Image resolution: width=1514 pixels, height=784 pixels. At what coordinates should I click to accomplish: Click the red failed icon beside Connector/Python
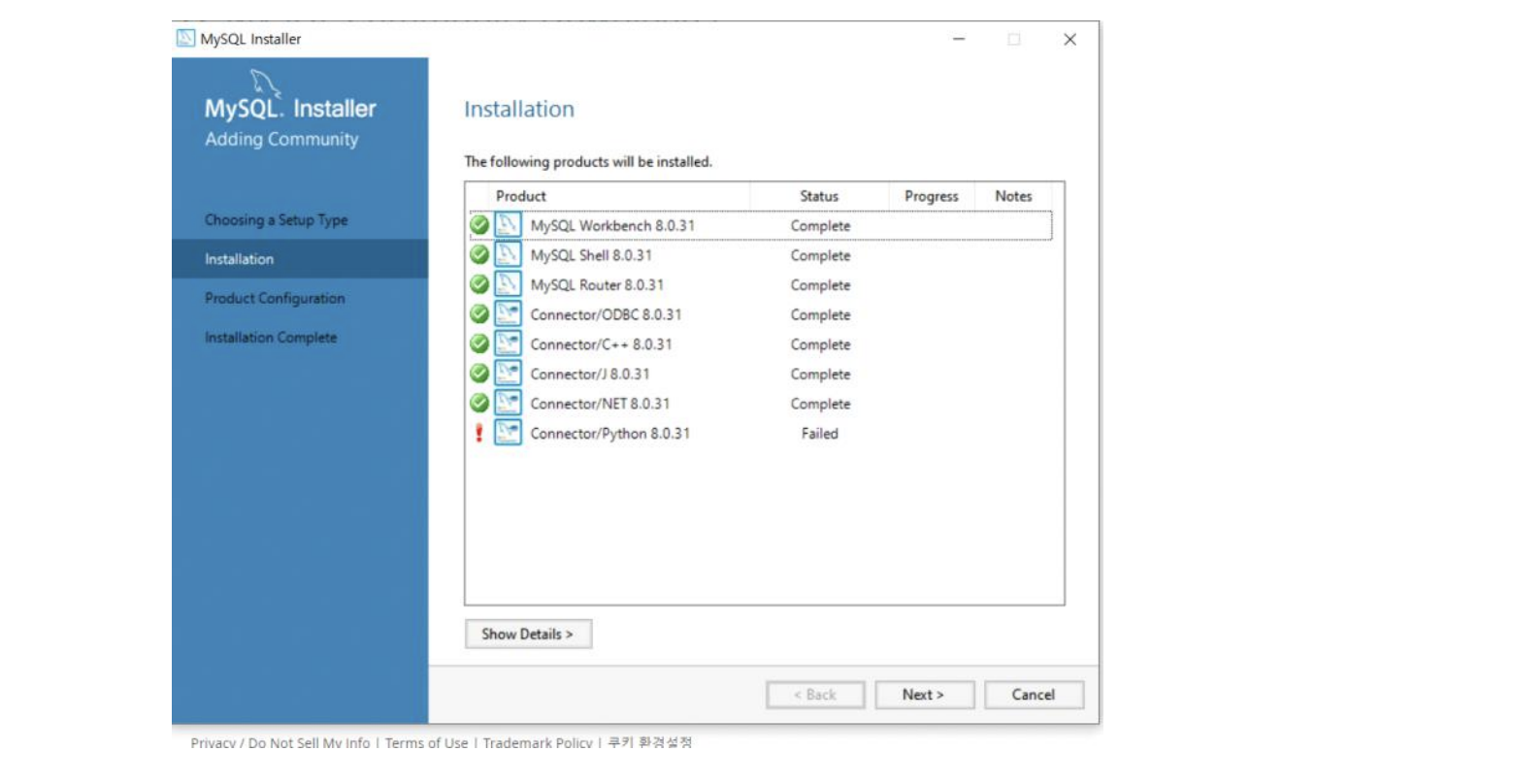click(478, 433)
